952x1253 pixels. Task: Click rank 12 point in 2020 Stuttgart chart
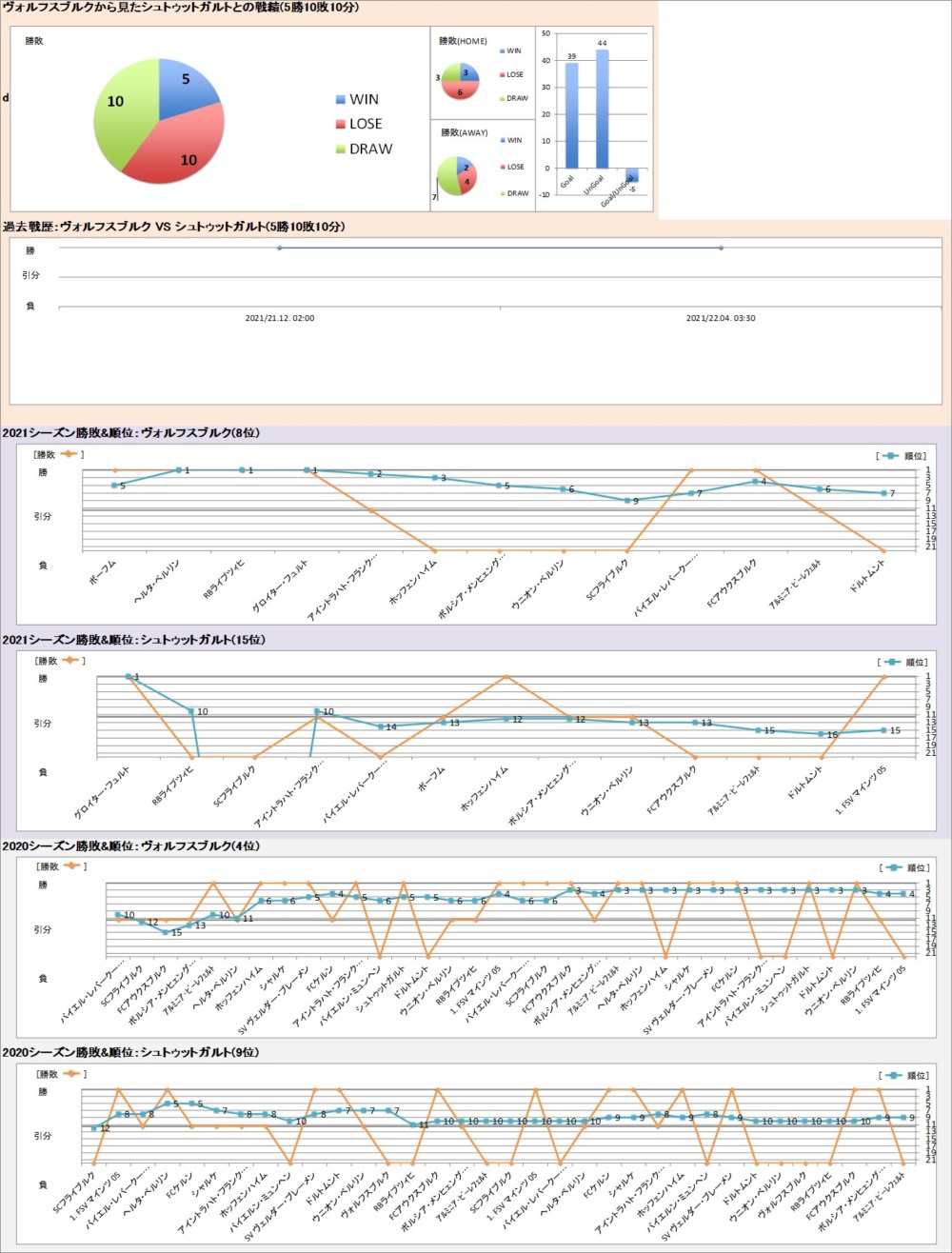point(93,1128)
